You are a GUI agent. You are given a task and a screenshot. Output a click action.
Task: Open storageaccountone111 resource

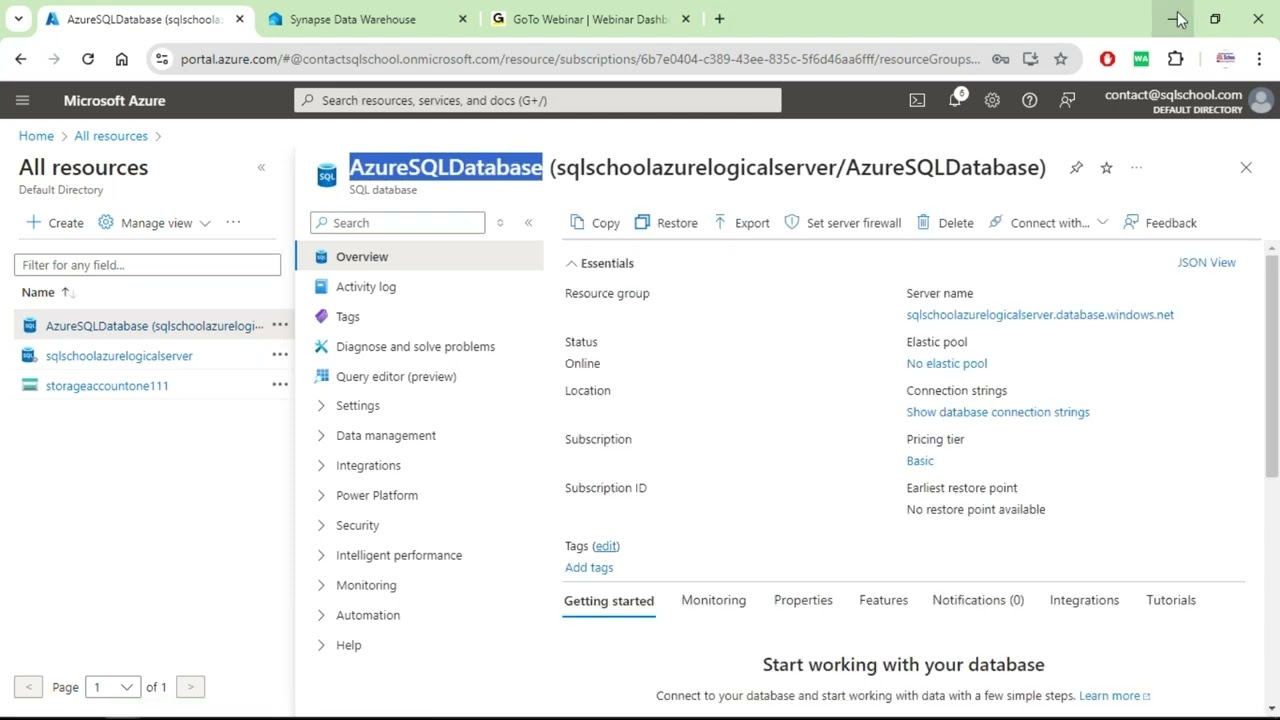pyautogui.click(x=107, y=385)
